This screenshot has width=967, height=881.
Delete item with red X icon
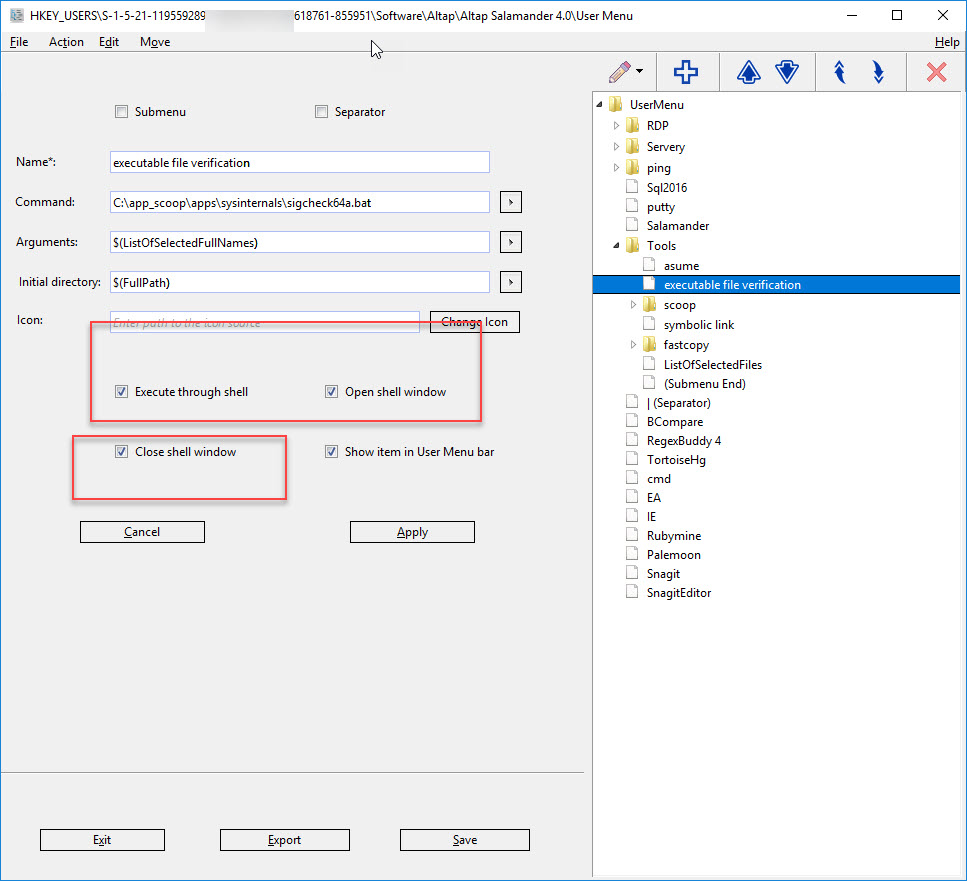tap(936, 72)
